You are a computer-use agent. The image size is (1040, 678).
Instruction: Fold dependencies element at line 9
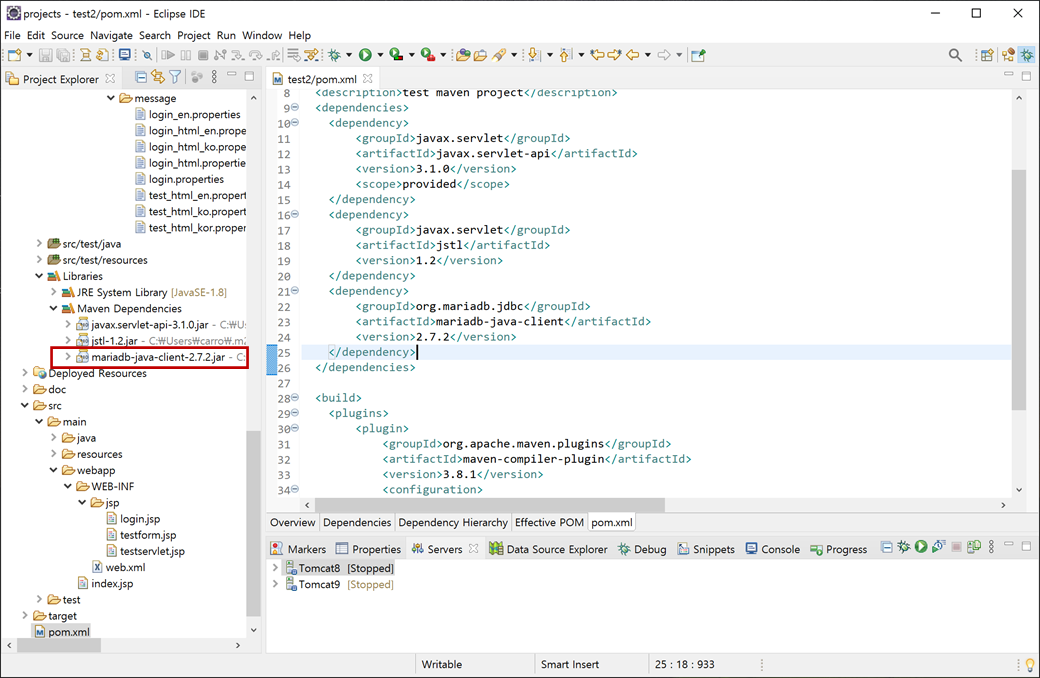295,107
